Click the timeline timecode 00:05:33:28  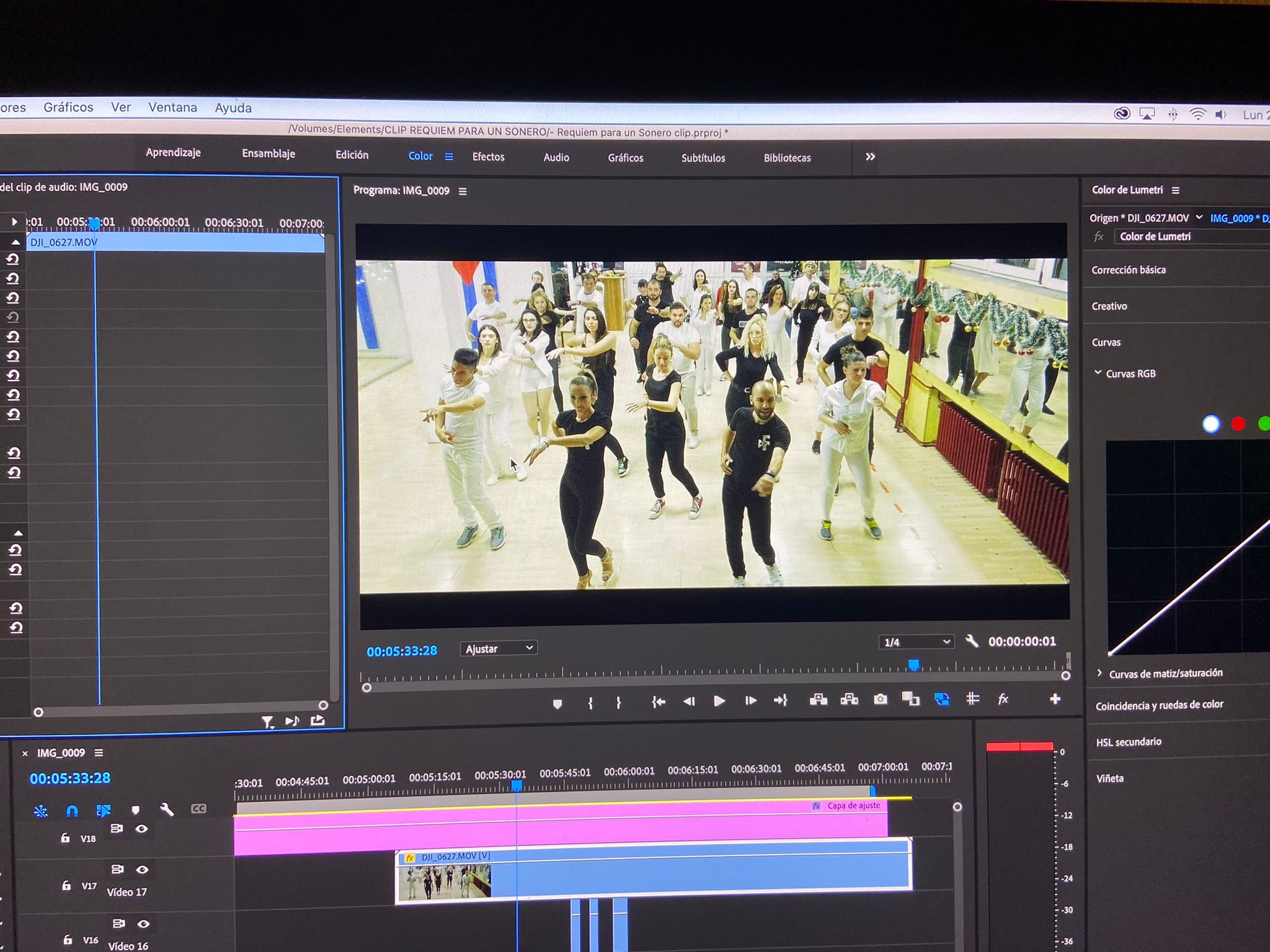click(70, 778)
